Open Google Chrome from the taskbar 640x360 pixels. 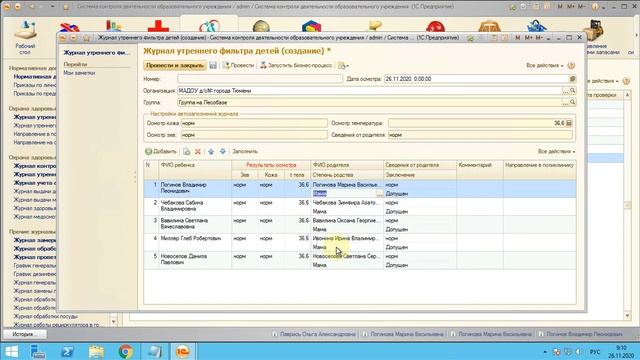pyautogui.click(x=126, y=351)
